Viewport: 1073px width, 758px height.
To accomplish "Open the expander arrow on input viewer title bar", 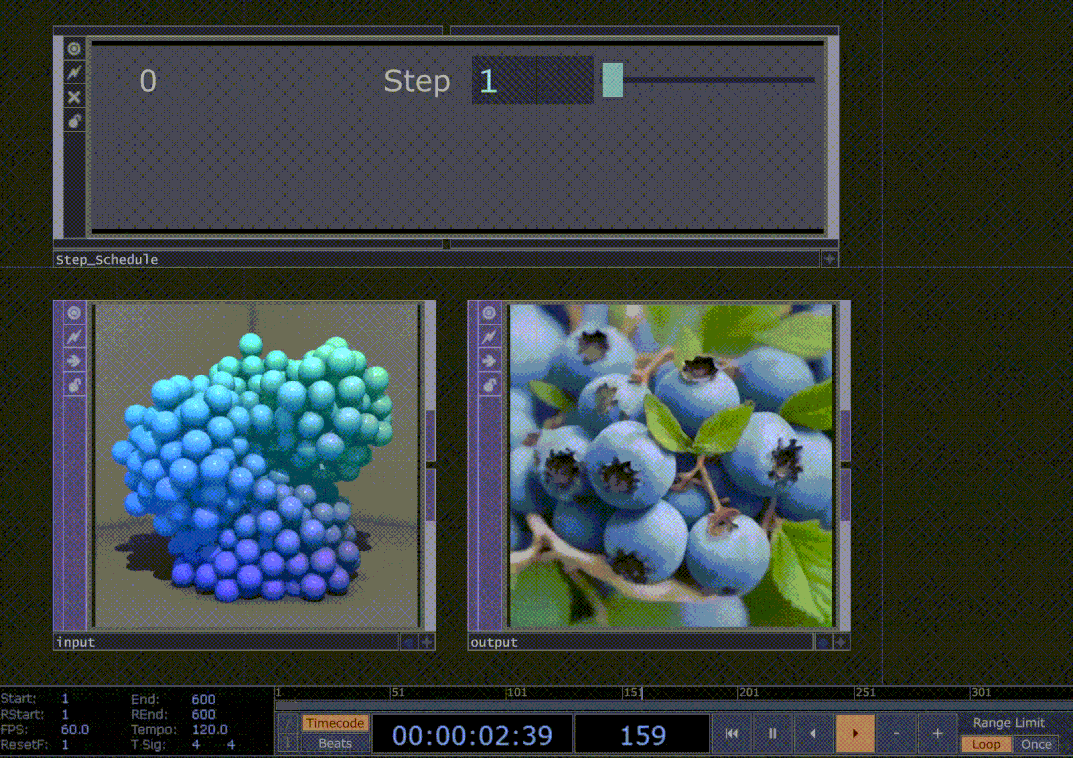I will (x=427, y=642).
